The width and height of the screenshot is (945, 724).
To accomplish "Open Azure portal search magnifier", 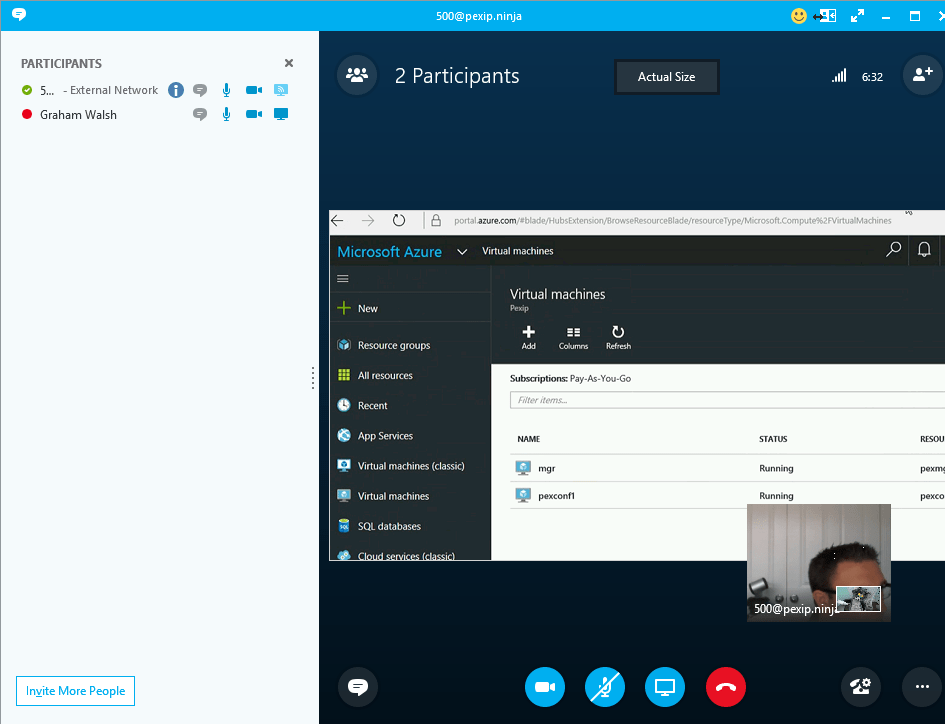I will point(893,249).
